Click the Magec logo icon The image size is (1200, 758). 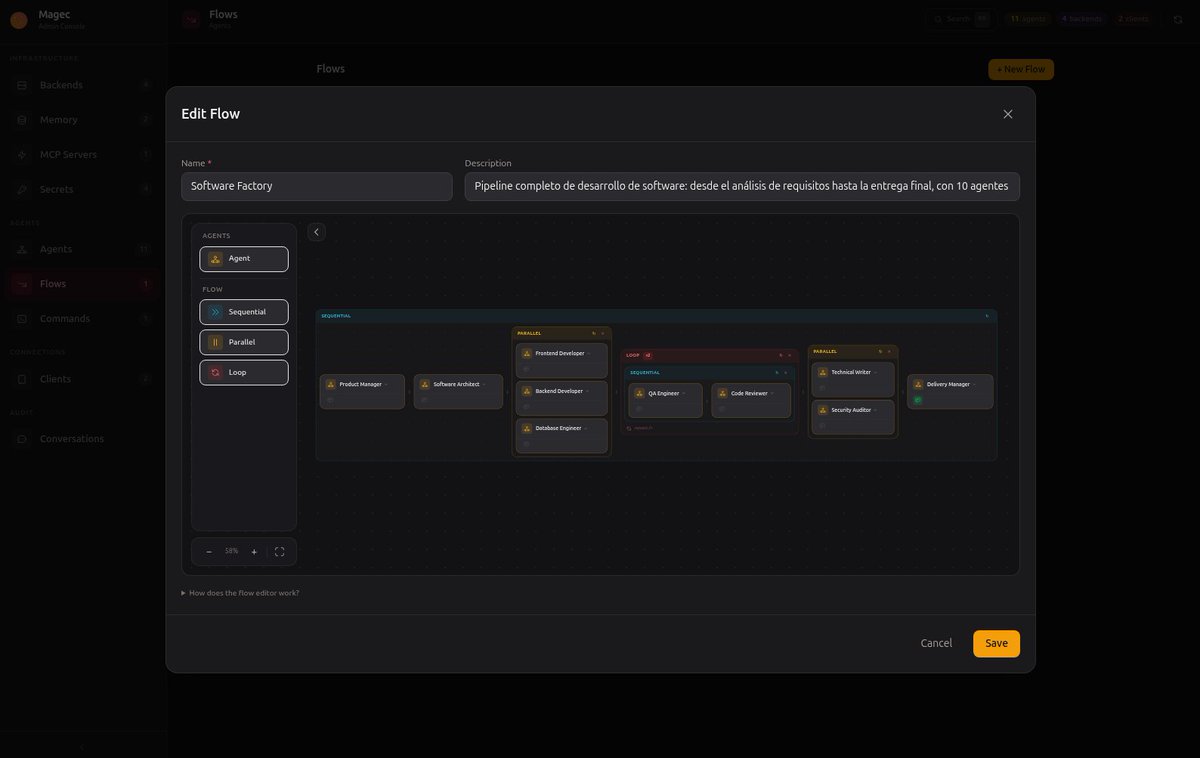click(x=18, y=20)
